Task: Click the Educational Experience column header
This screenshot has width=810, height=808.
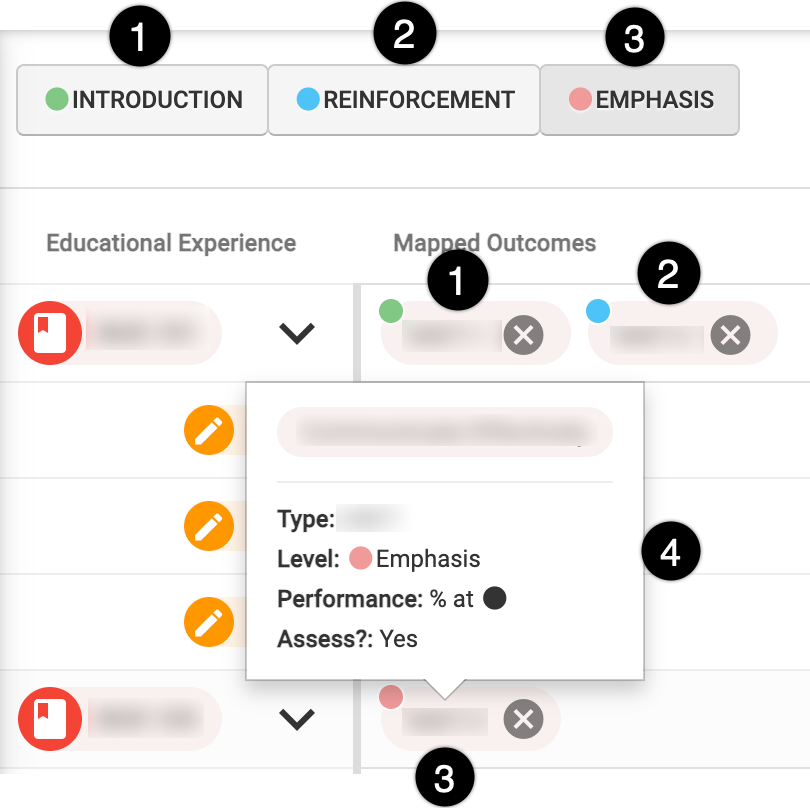Action: 171,243
